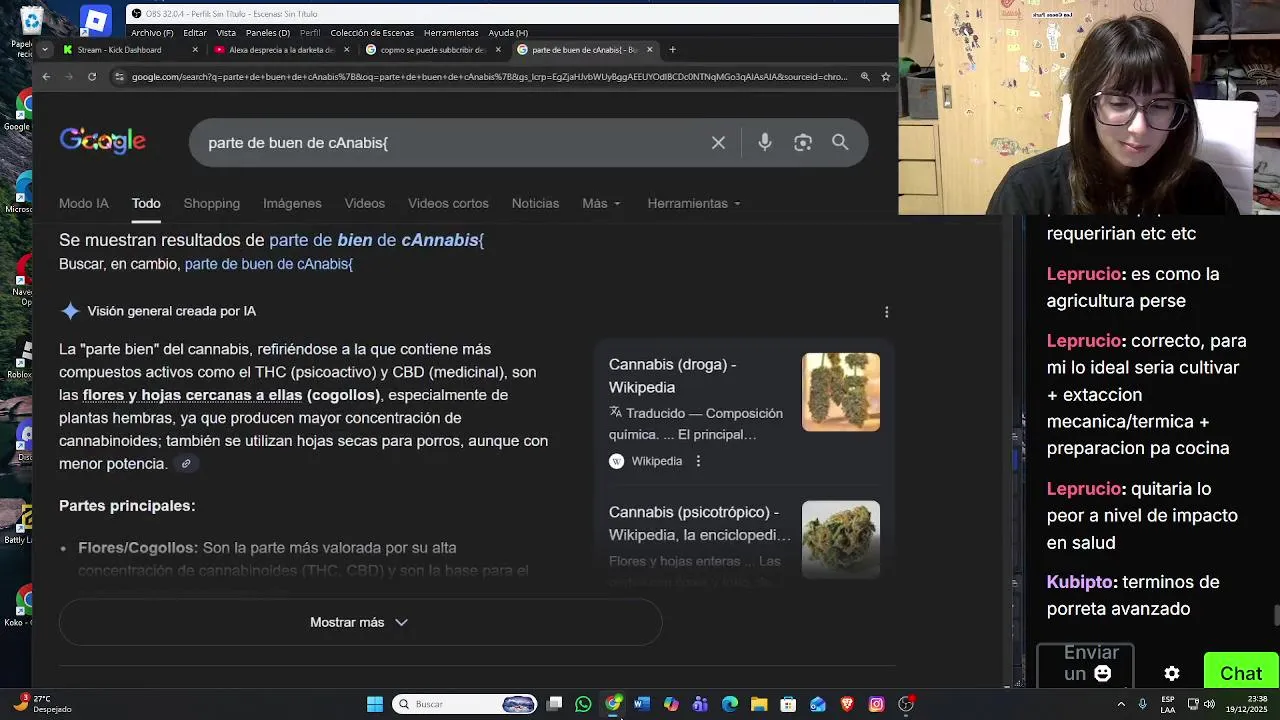The width and height of the screenshot is (1280, 720).
Task: Start a voice search with the microphone
Action: click(765, 143)
